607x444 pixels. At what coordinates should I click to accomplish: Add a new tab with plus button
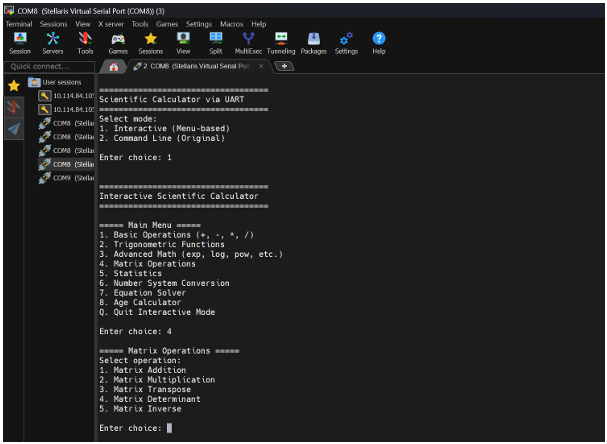[x=283, y=67]
